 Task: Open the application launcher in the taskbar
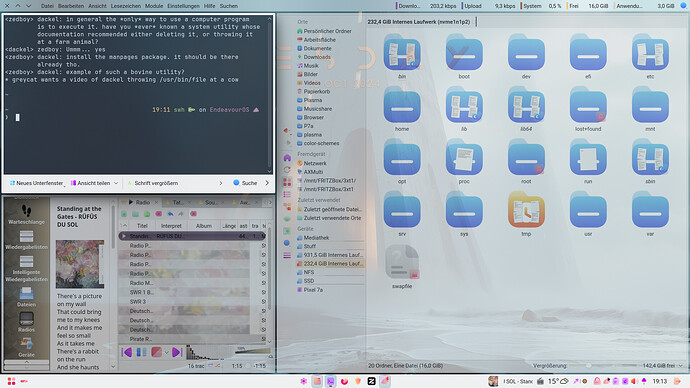11,381
